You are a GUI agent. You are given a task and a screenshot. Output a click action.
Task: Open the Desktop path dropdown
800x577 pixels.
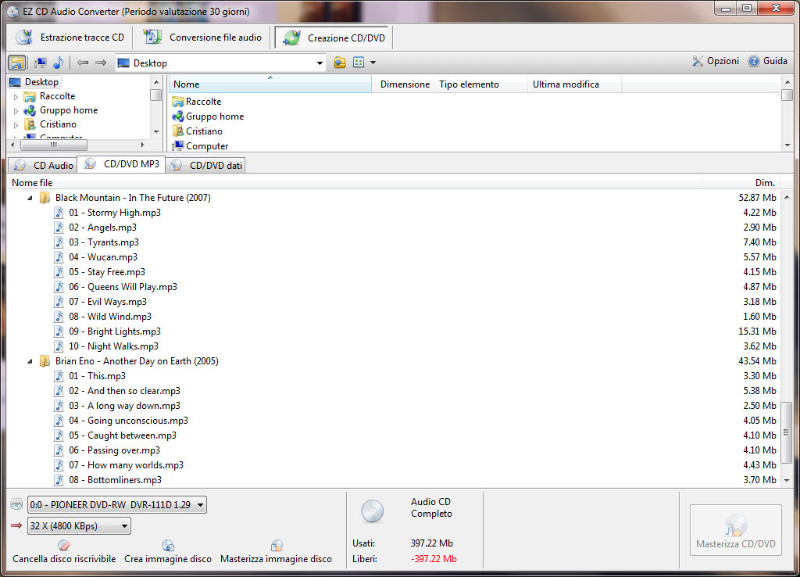point(320,63)
